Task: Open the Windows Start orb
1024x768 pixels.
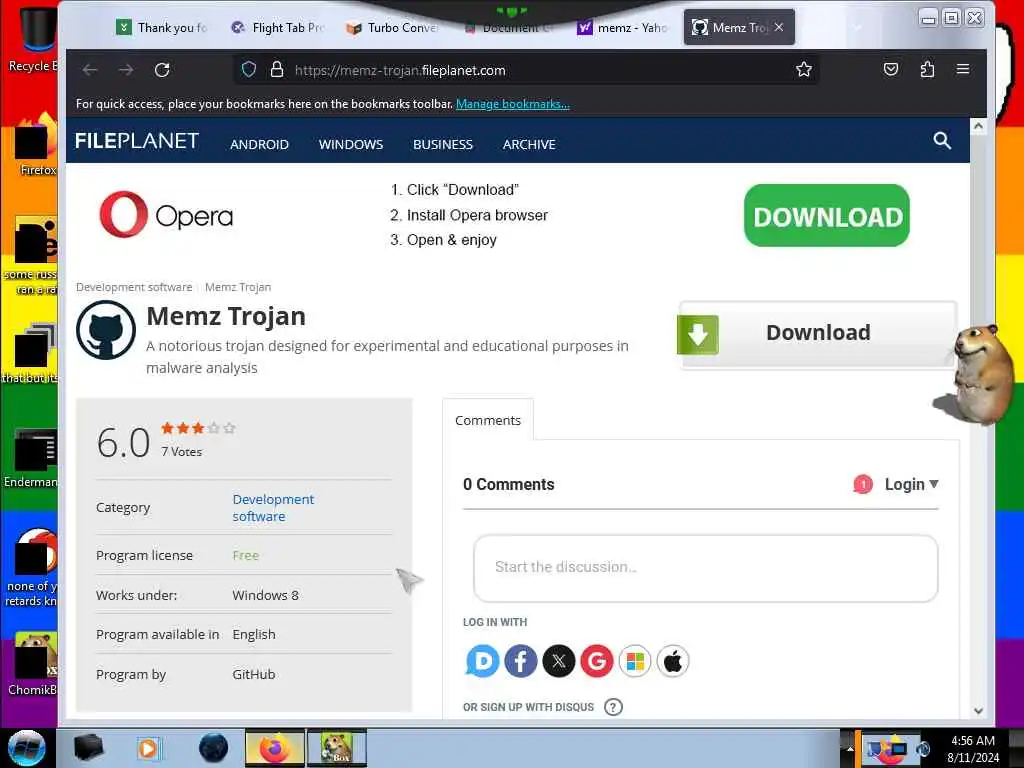Action: click(x=27, y=748)
